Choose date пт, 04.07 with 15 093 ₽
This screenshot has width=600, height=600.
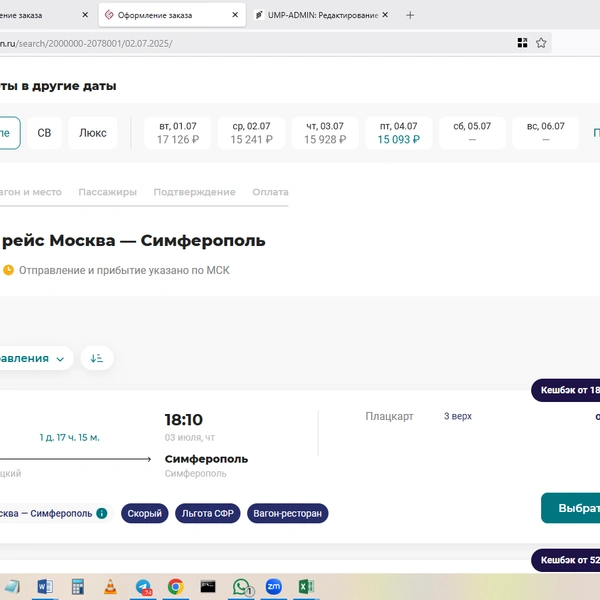[x=399, y=133]
